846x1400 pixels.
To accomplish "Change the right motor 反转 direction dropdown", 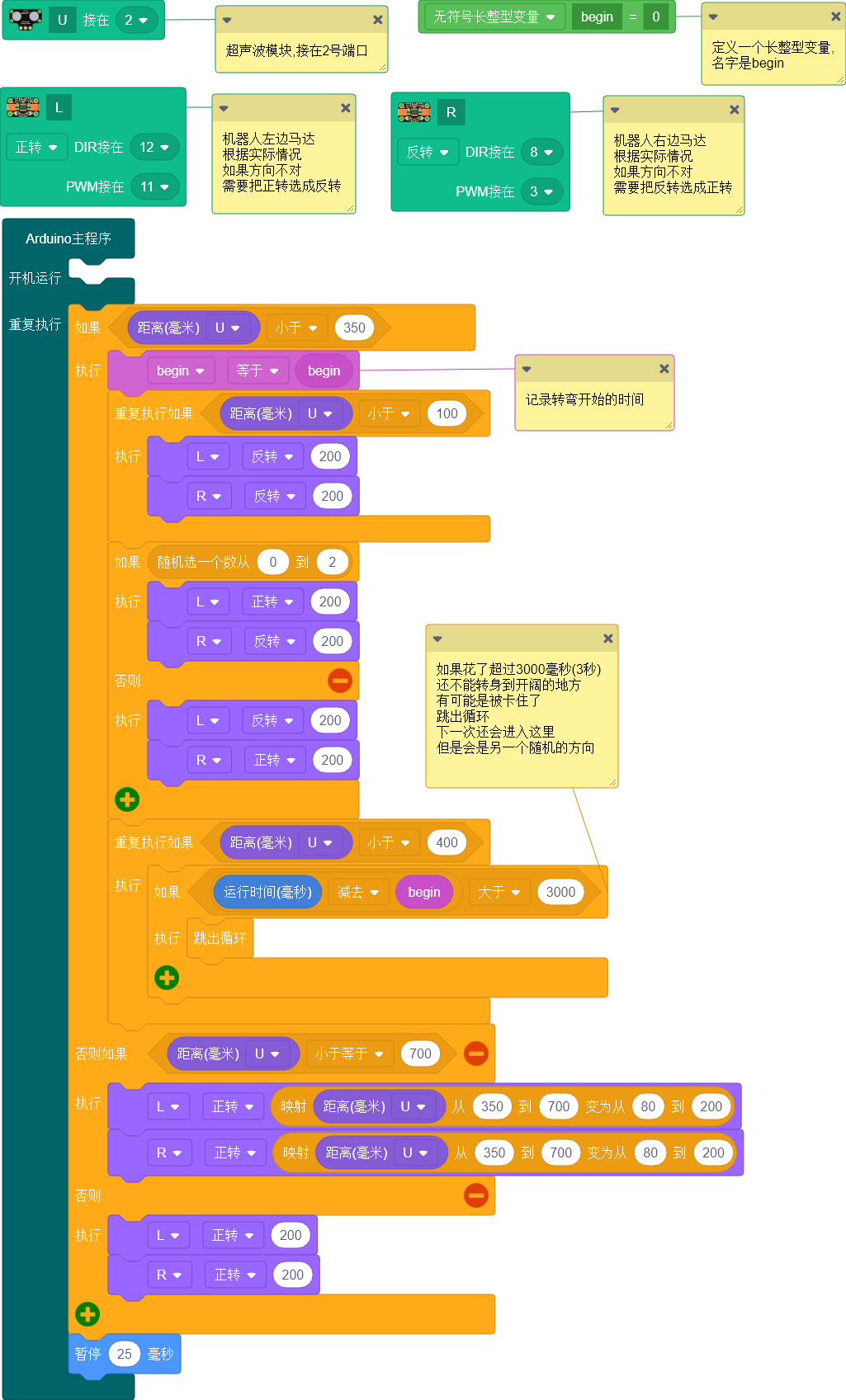I will point(428,152).
